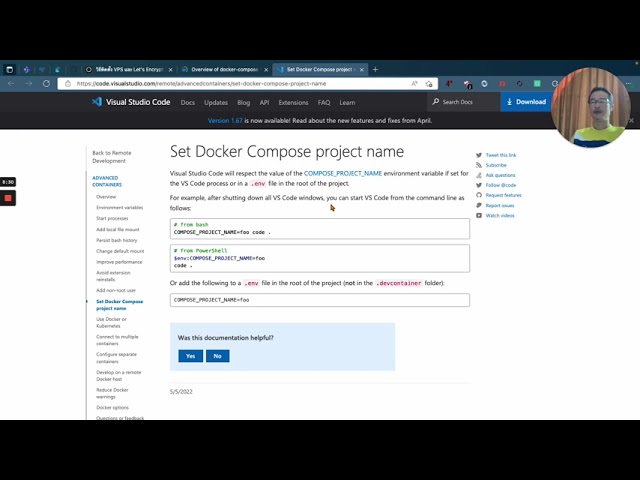Open Connect to multiple containers in sidebar

tap(117, 340)
